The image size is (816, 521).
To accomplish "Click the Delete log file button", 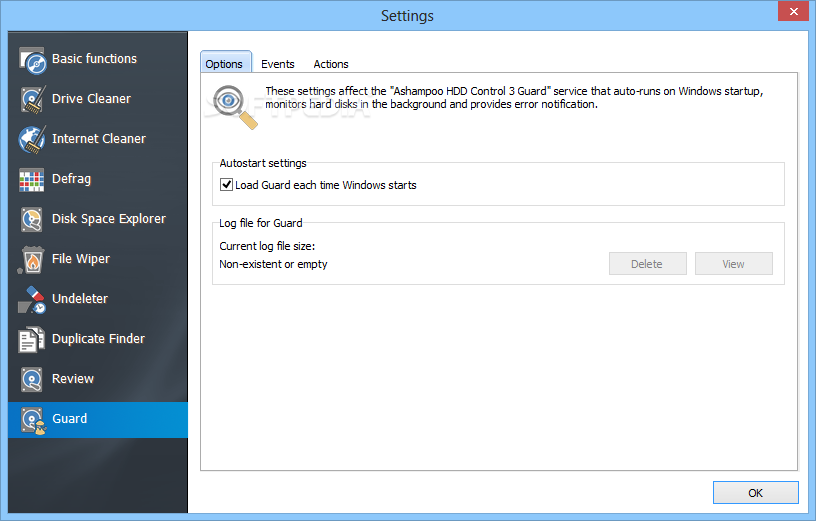I will pos(647,264).
